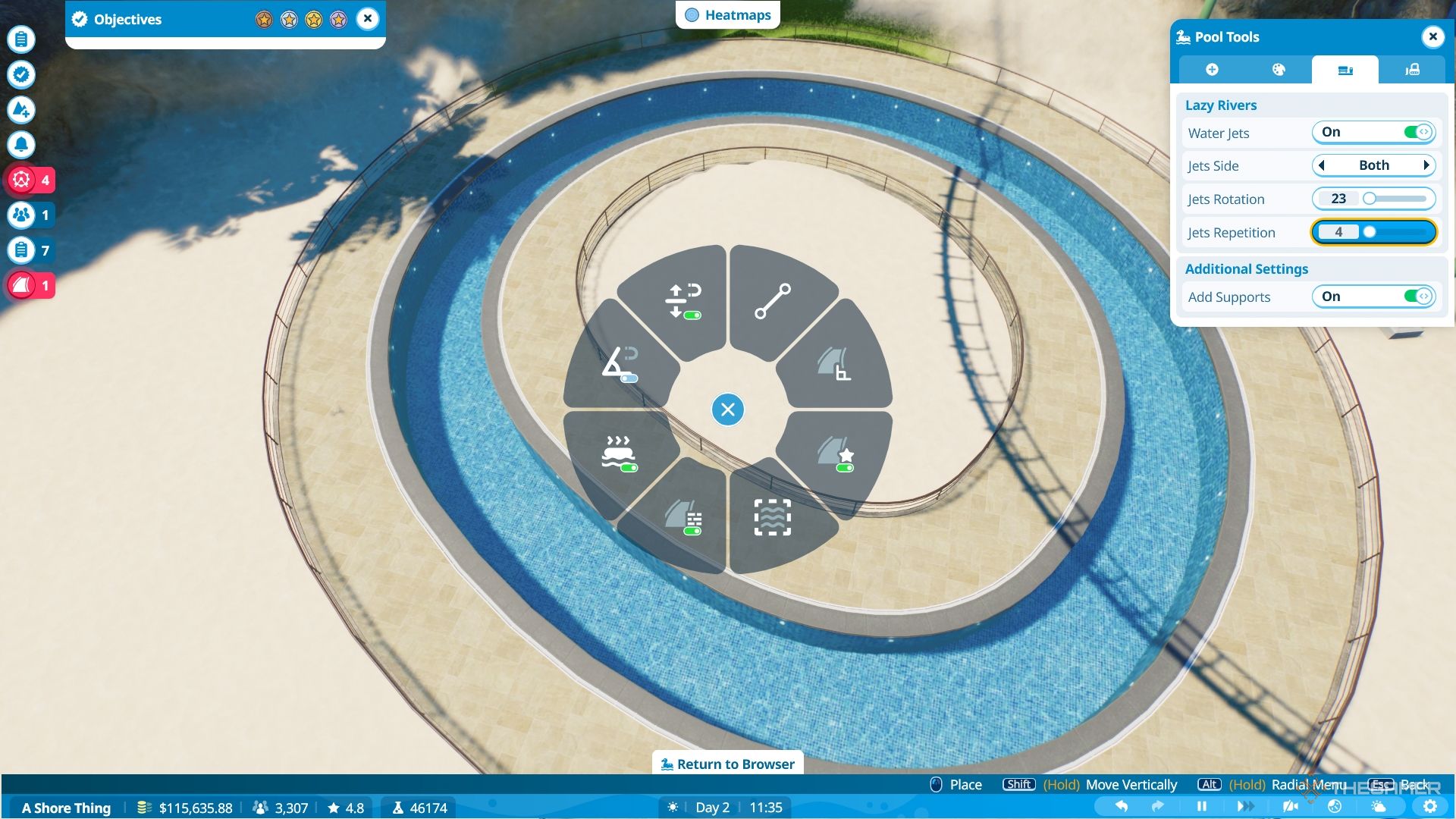
Task: Click Return to Browser button
Action: point(728,763)
